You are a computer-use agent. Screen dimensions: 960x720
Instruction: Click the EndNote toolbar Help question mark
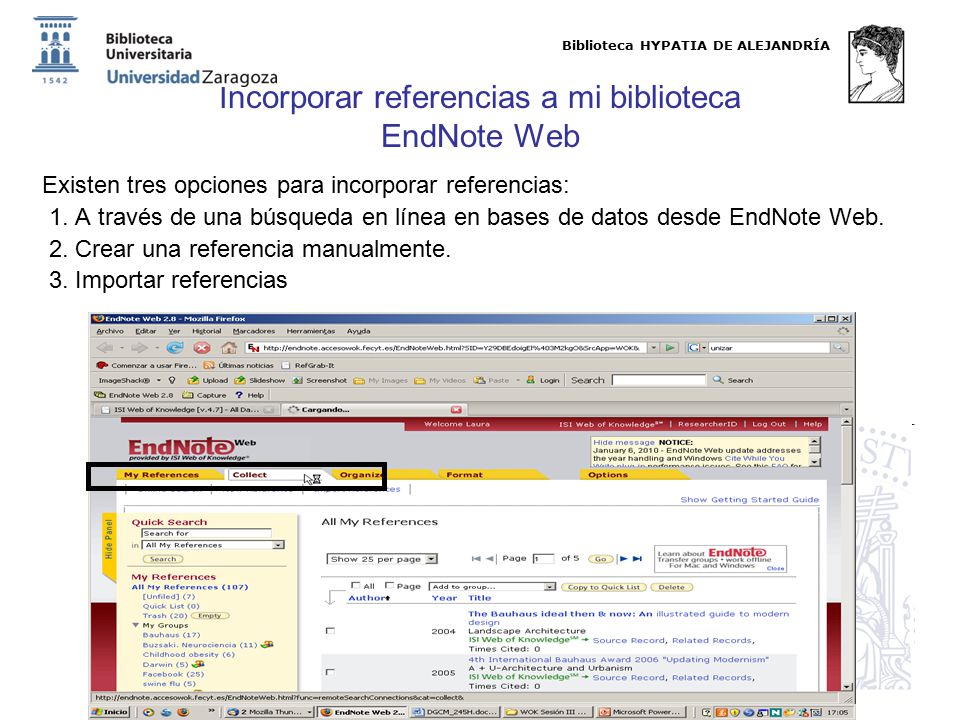[250, 396]
